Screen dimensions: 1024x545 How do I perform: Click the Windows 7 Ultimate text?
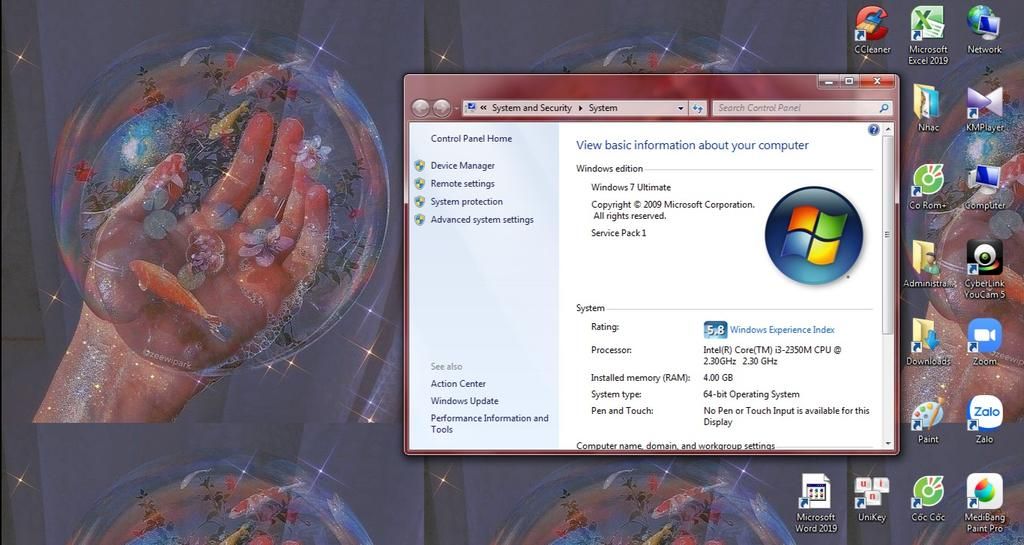[x=631, y=187]
